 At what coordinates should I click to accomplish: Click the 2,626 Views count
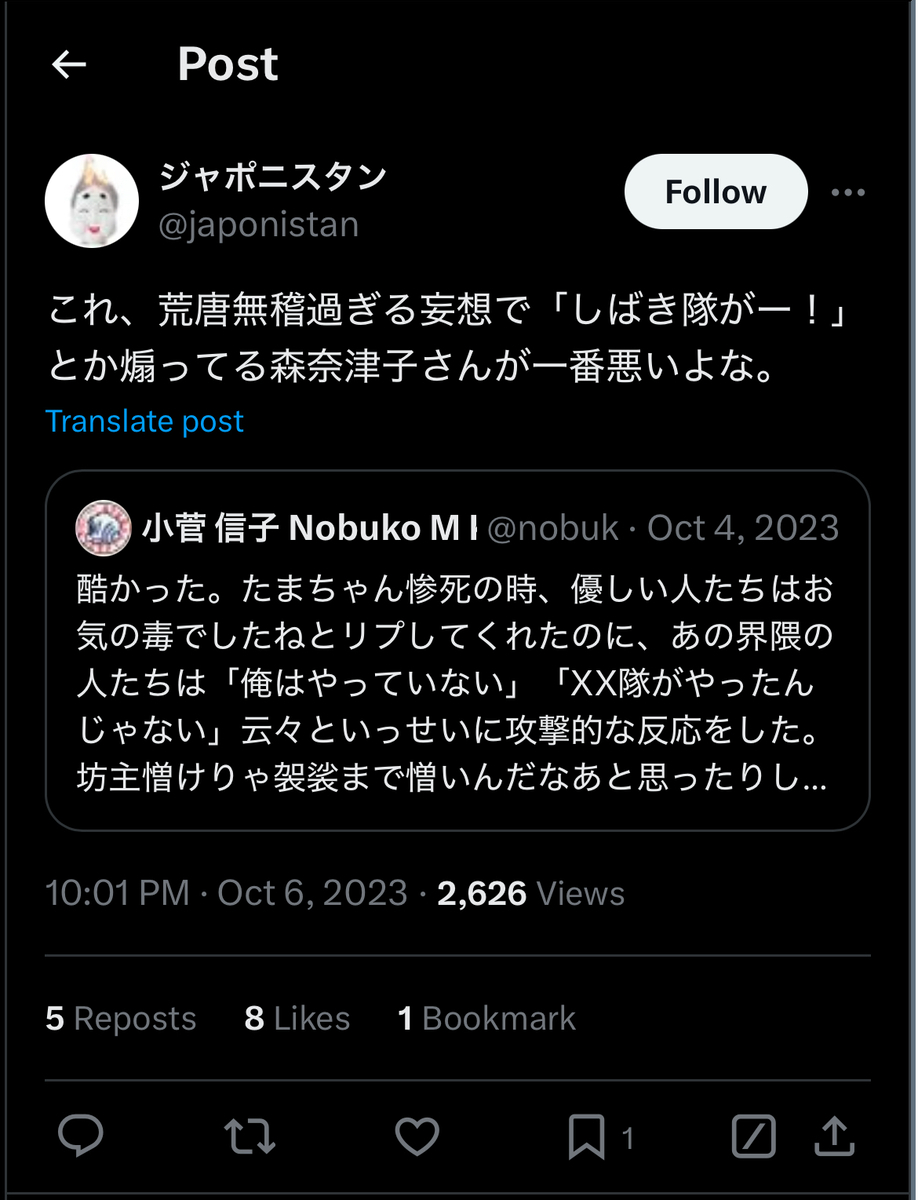[531, 893]
